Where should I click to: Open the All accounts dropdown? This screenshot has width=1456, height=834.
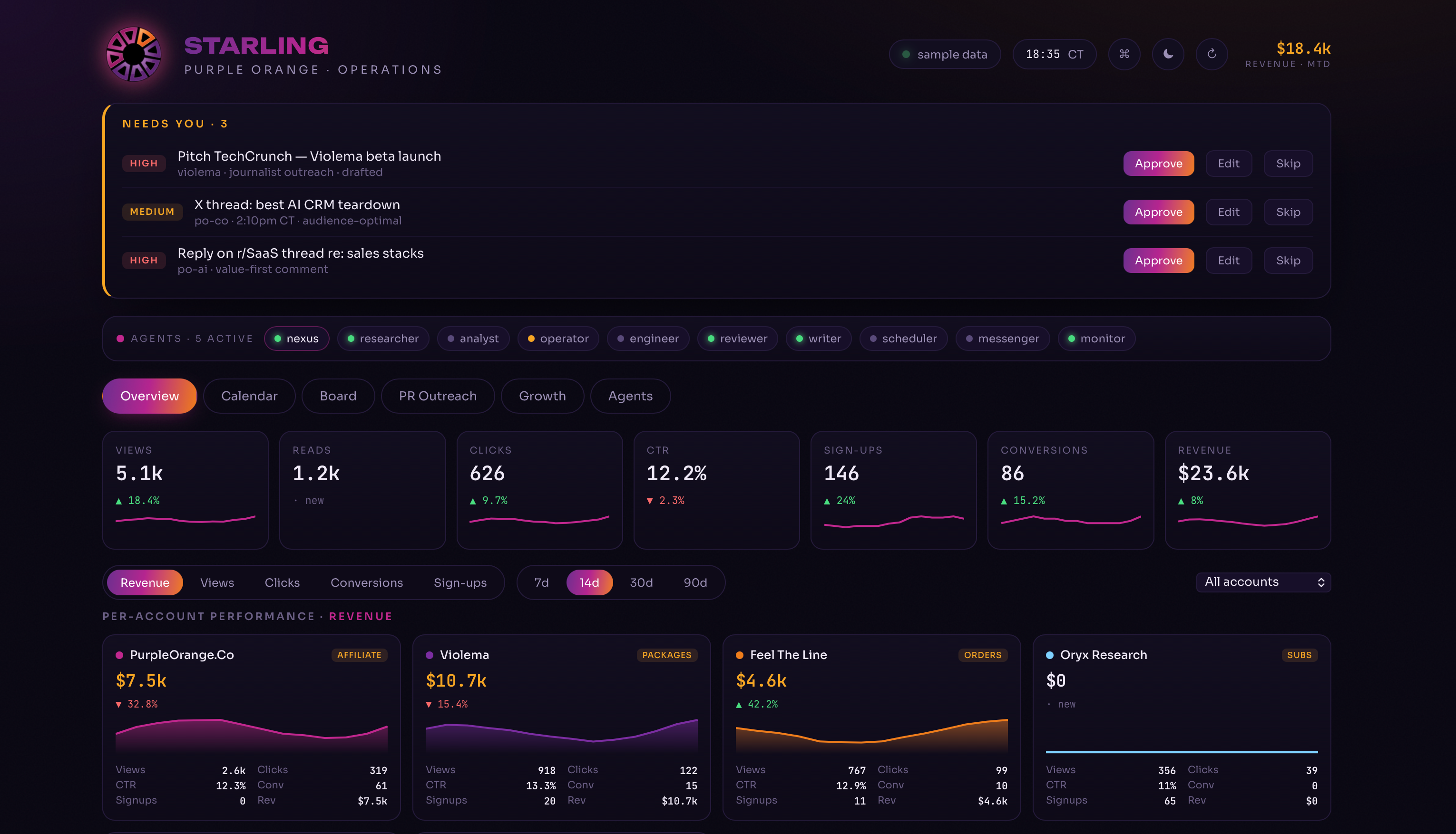[x=1263, y=582]
